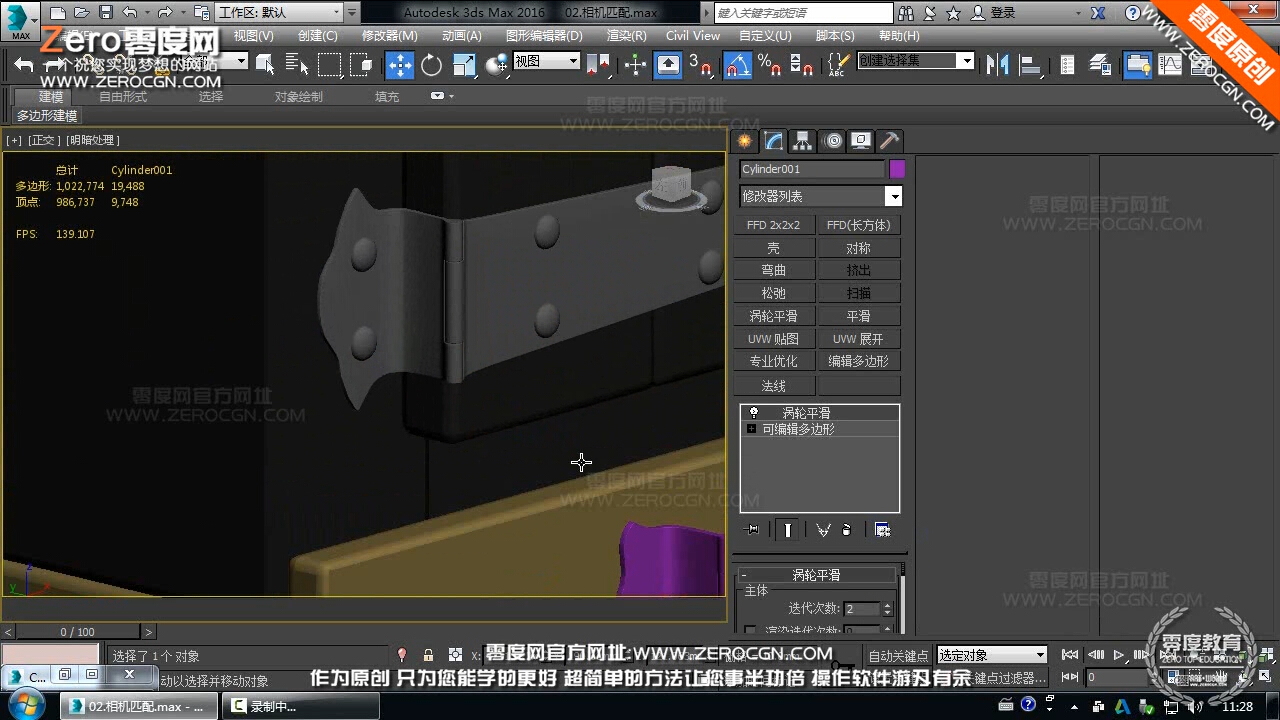Expand 可编辑多边形 plus in modifier stack
The width and height of the screenshot is (1280, 720).
point(751,429)
